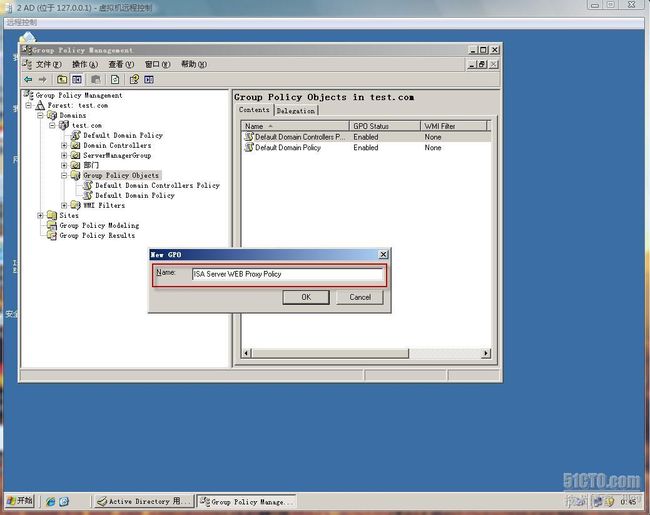Sort list by WMI Filter column header
650x515 pixels.
454,126
